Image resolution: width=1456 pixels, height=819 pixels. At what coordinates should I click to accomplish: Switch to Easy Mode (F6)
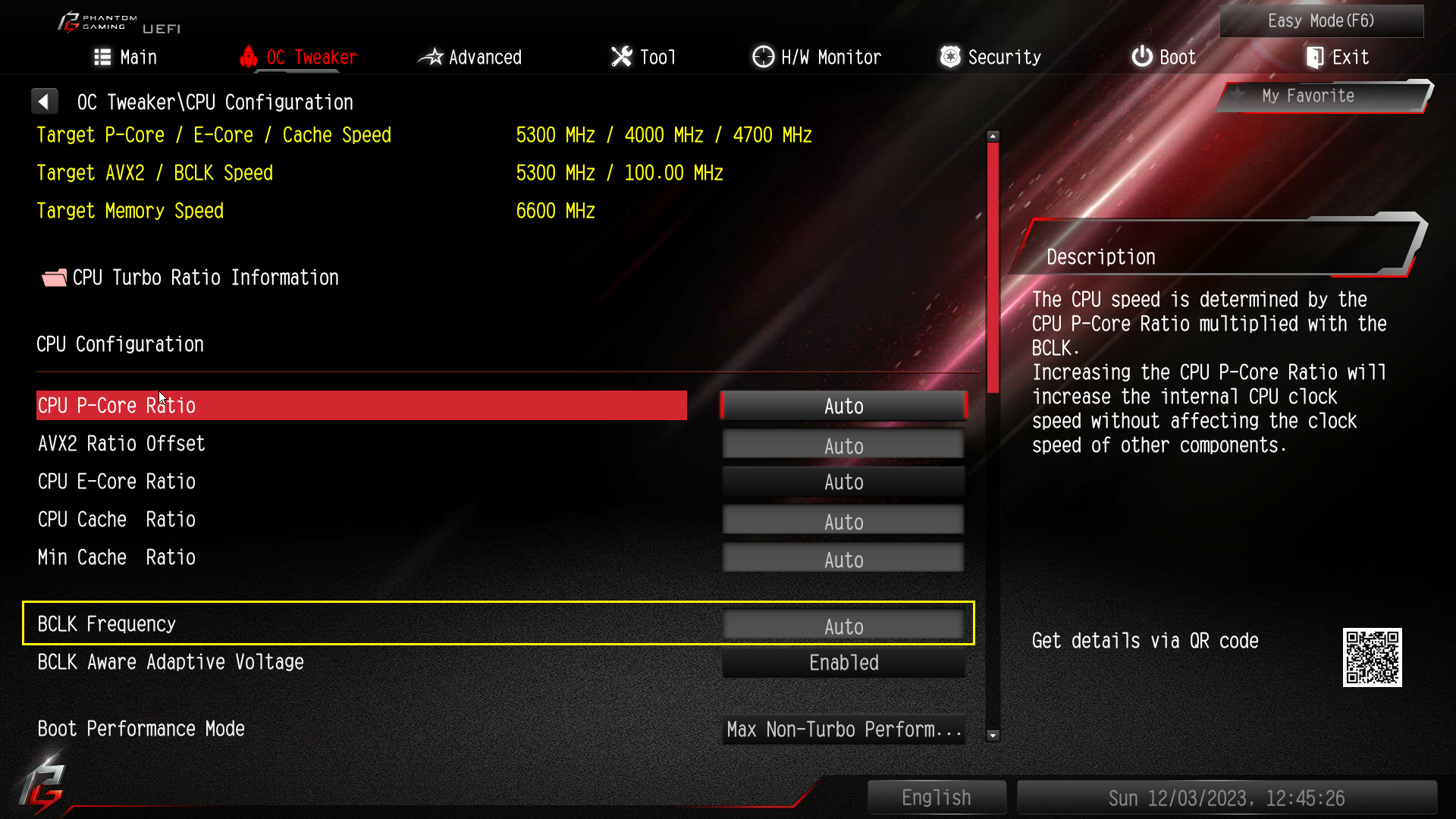1321,20
